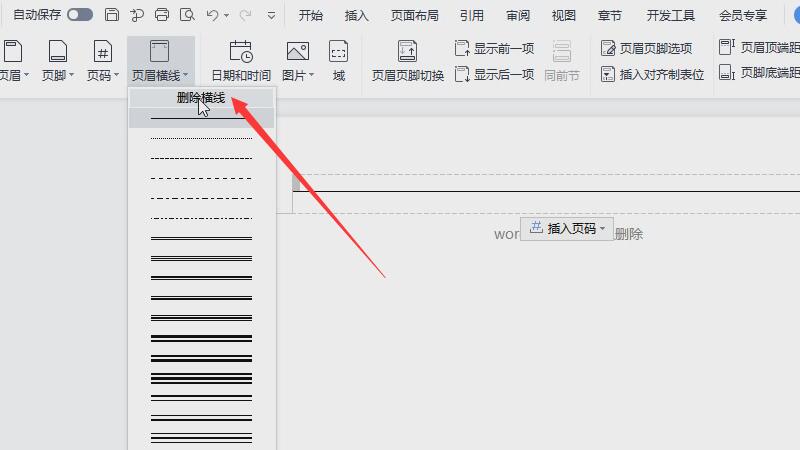Open the 会员专享 tab
This screenshot has height=450, width=800.
(743, 16)
